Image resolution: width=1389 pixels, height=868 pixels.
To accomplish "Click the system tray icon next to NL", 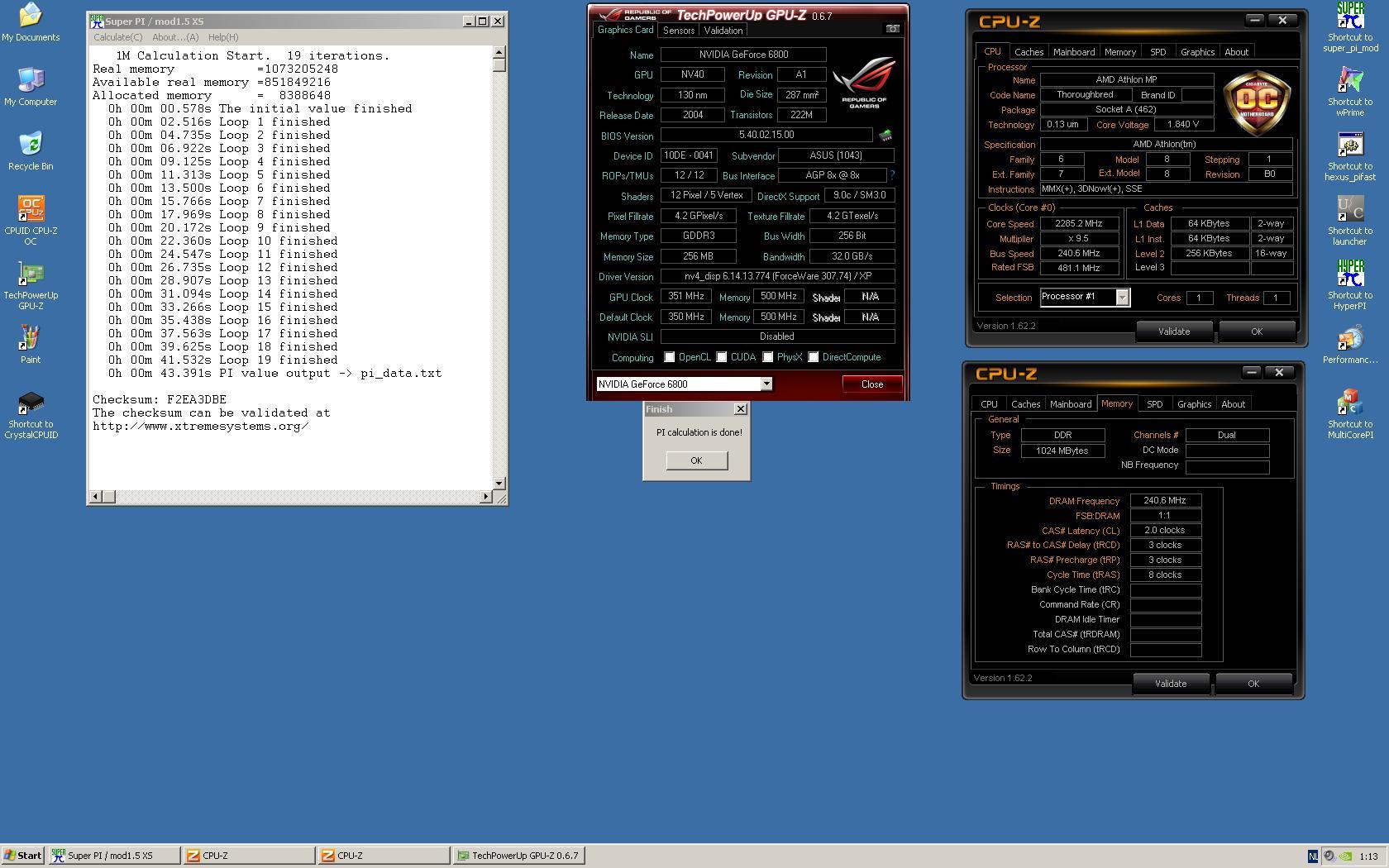I will click(x=1329, y=856).
